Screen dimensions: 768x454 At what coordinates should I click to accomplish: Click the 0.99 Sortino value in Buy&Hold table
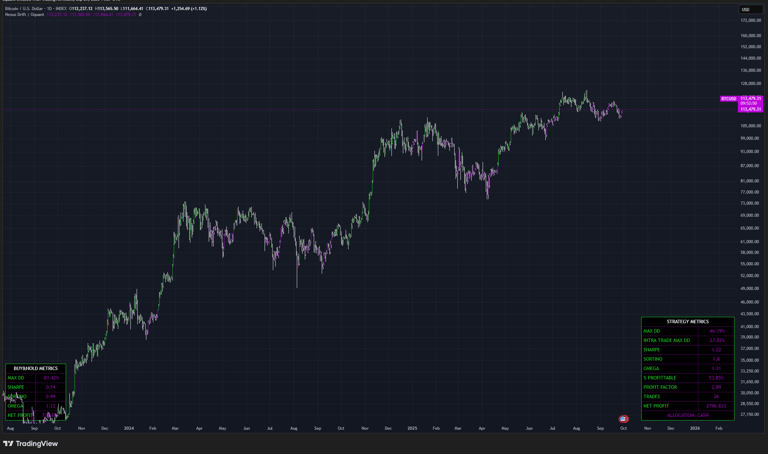[x=51, y=396]
